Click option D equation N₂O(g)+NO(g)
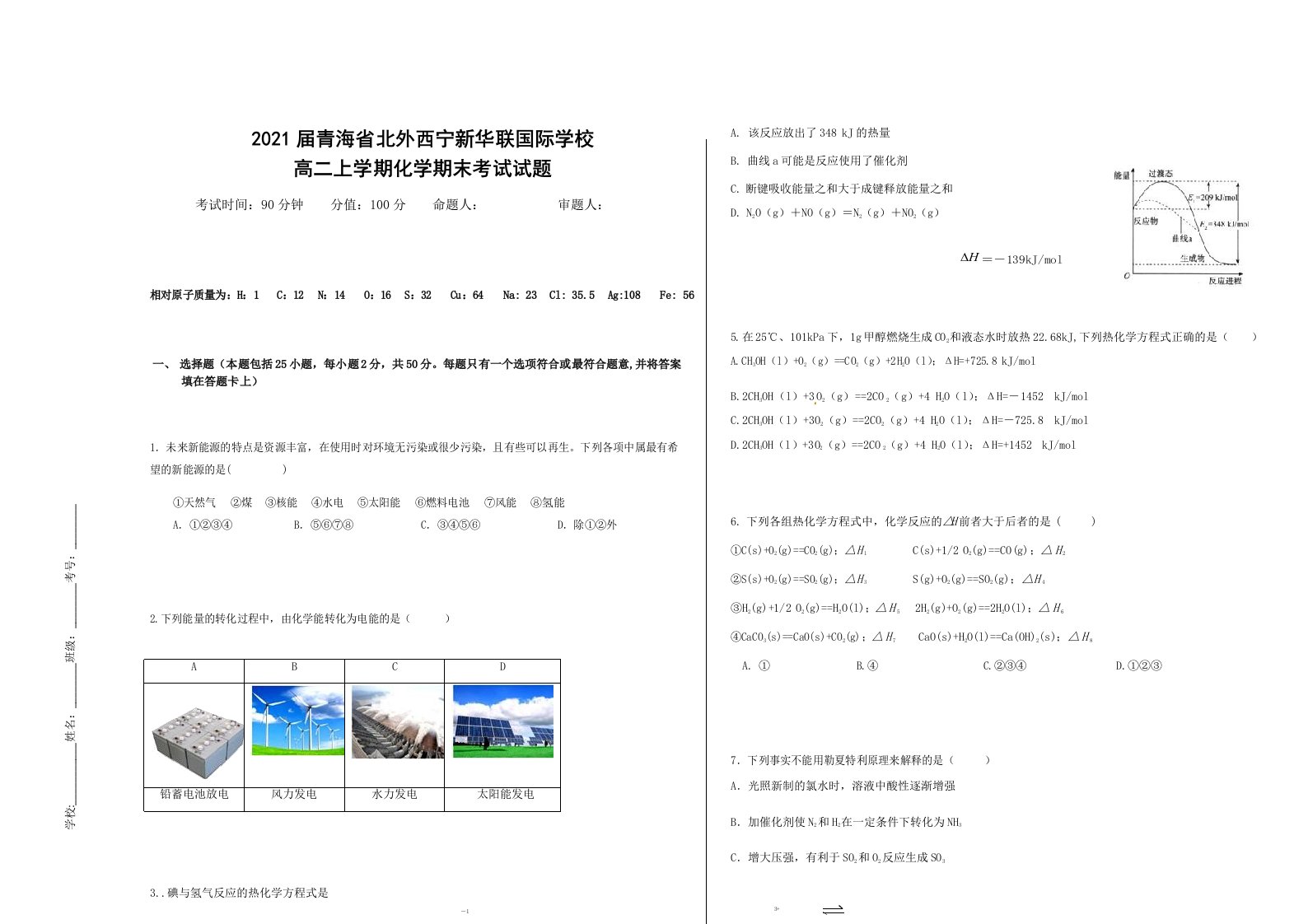The height and width of the screenshot is (924, 1308). coord(834,212)
